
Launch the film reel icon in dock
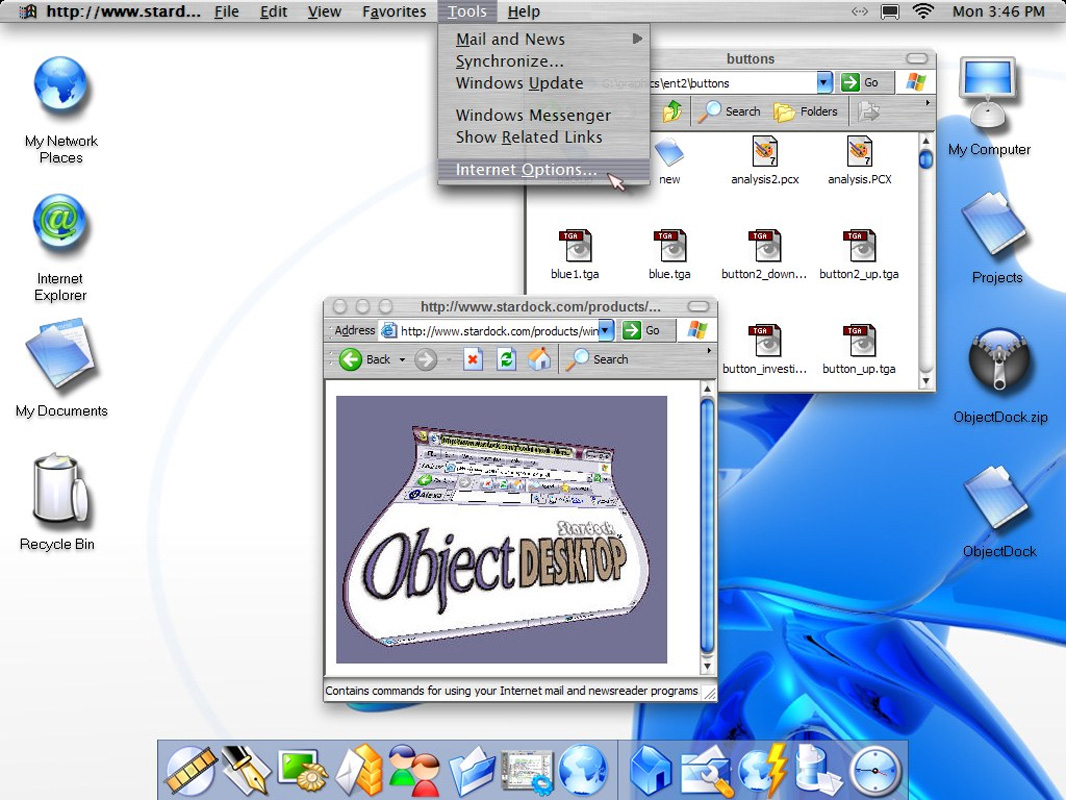coord(189,772)
